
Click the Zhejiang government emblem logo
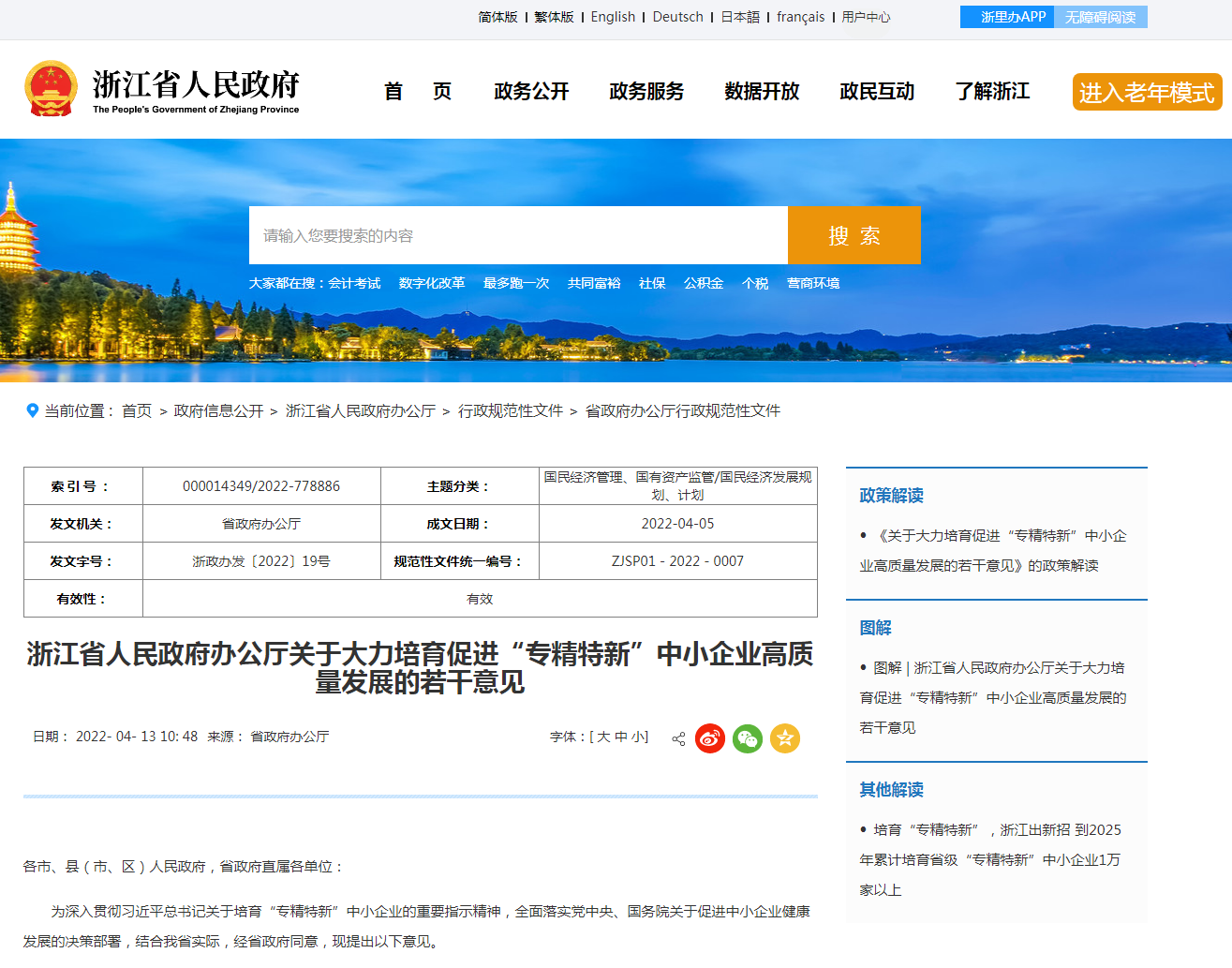point(51,90)
